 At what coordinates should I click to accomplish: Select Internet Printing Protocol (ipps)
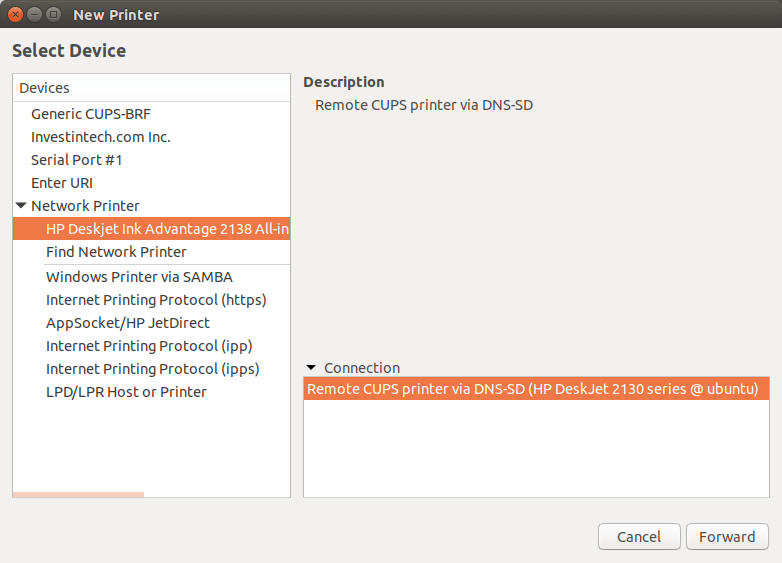click(x=152, y=369)
